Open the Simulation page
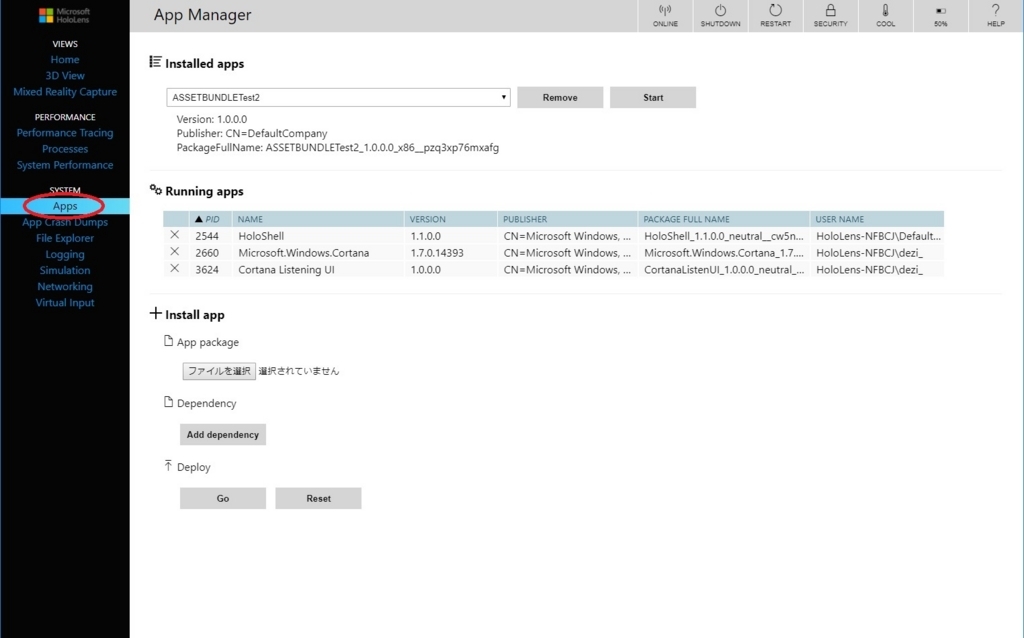 pyautogui.click(x=65, y=270)
